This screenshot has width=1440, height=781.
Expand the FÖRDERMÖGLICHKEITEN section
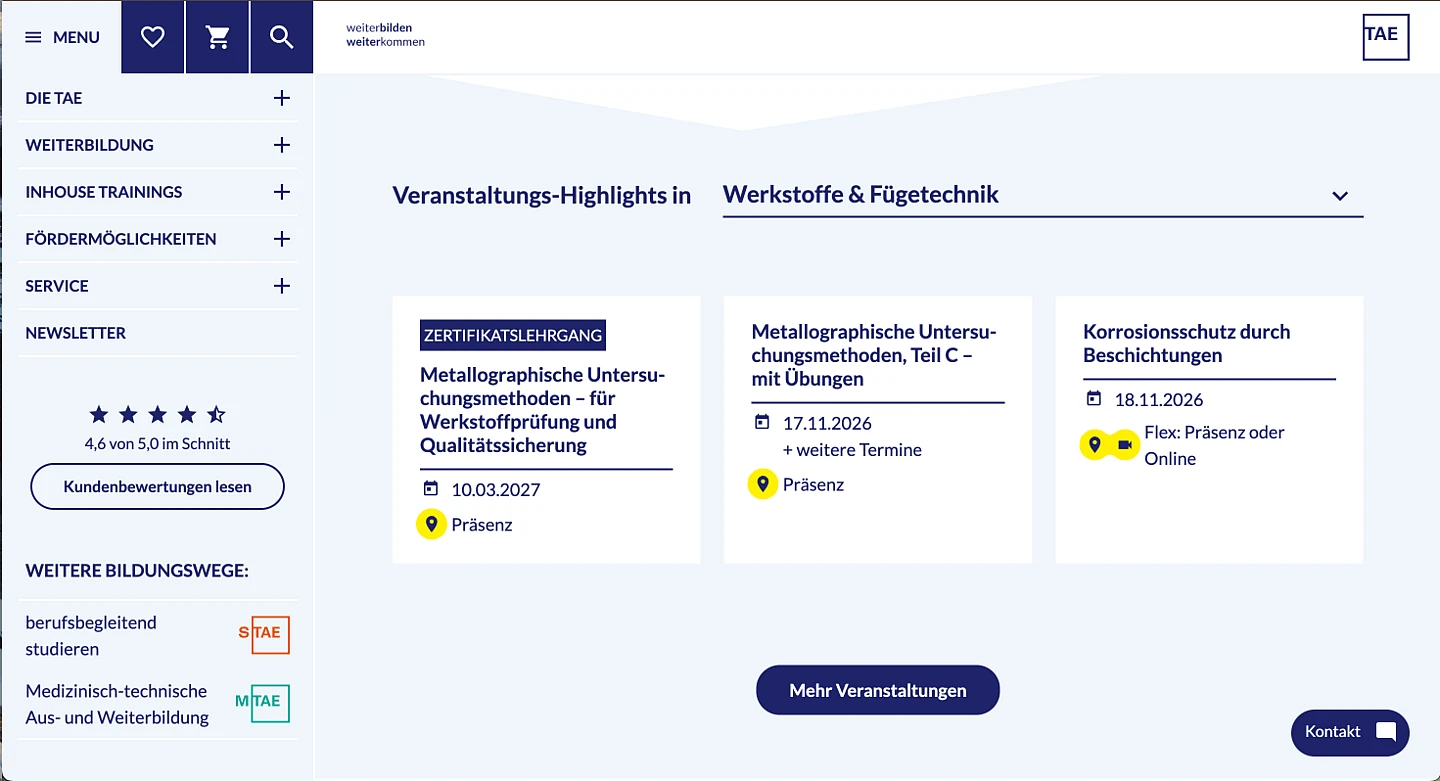(282, 239)
